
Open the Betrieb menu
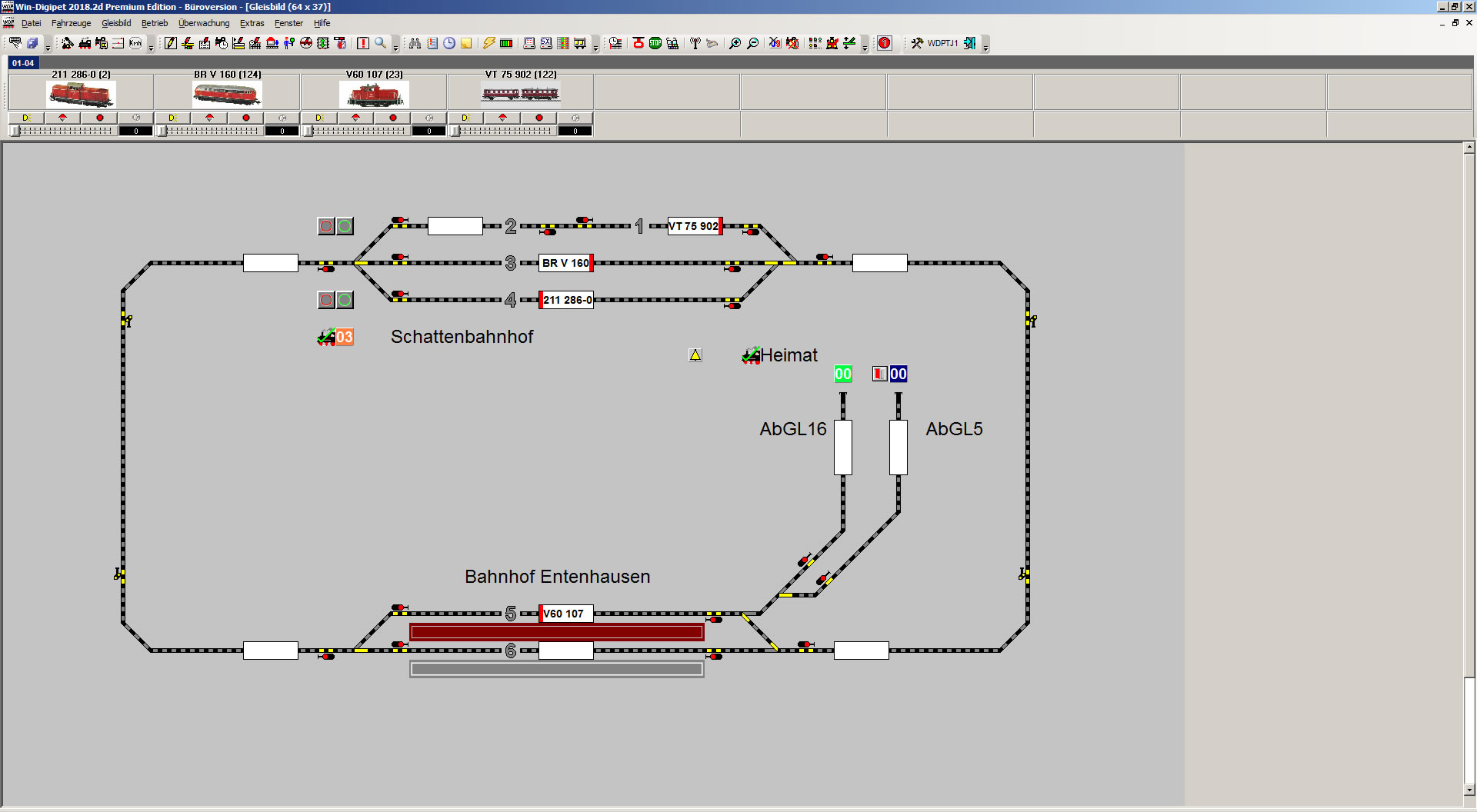[155, 23]
